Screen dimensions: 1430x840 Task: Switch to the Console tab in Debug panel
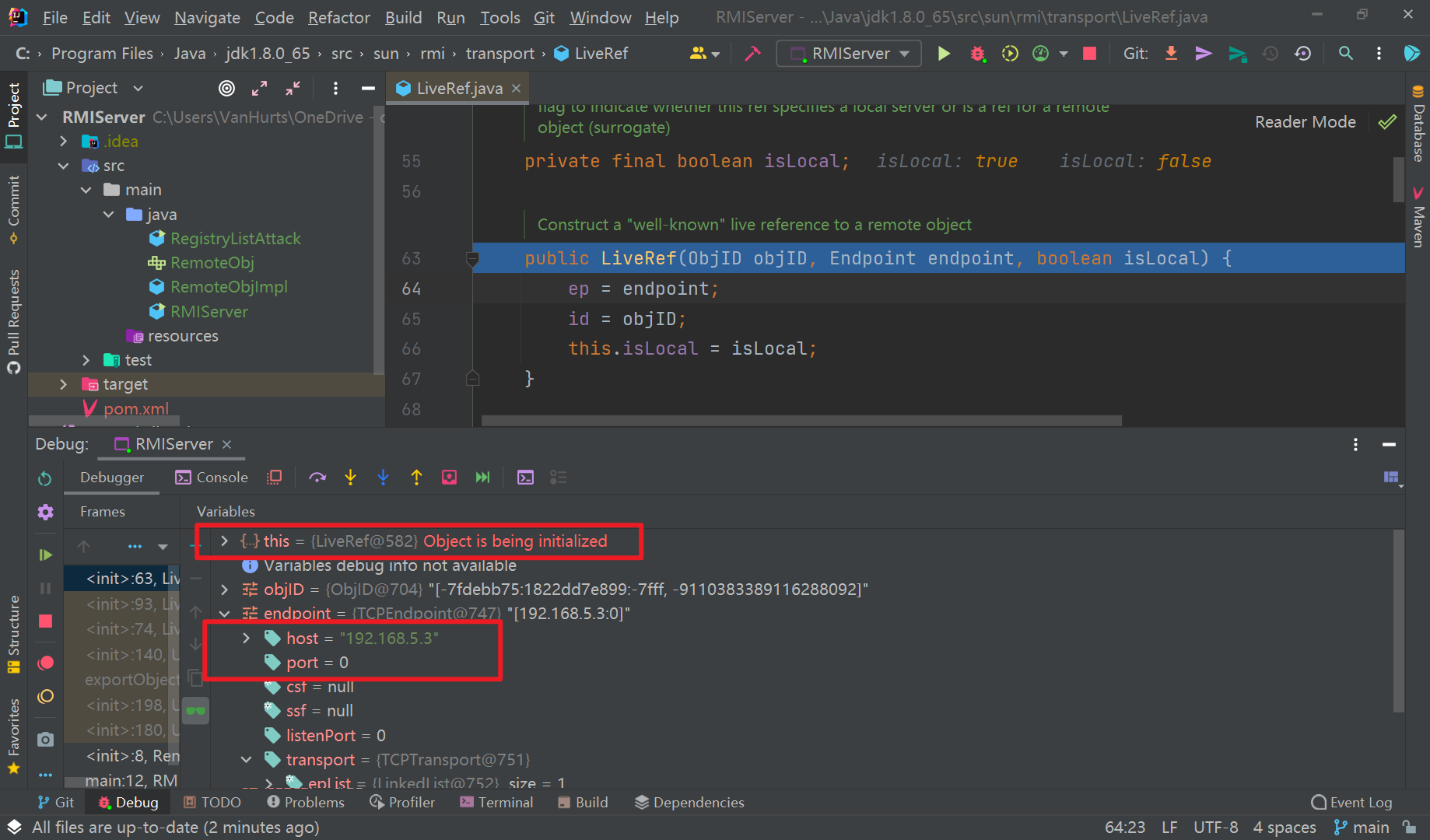click(212, 477)
